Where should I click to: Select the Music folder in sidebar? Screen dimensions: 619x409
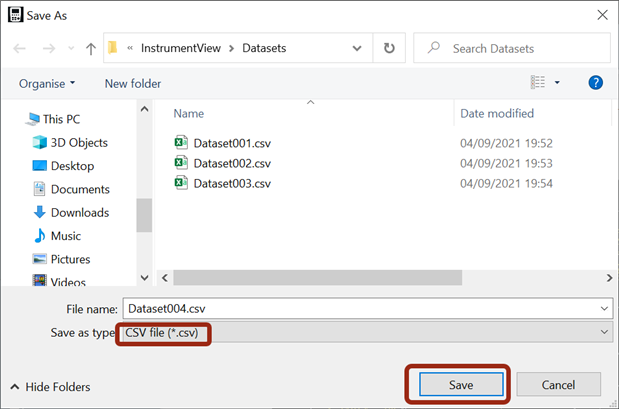coord(66,236)
